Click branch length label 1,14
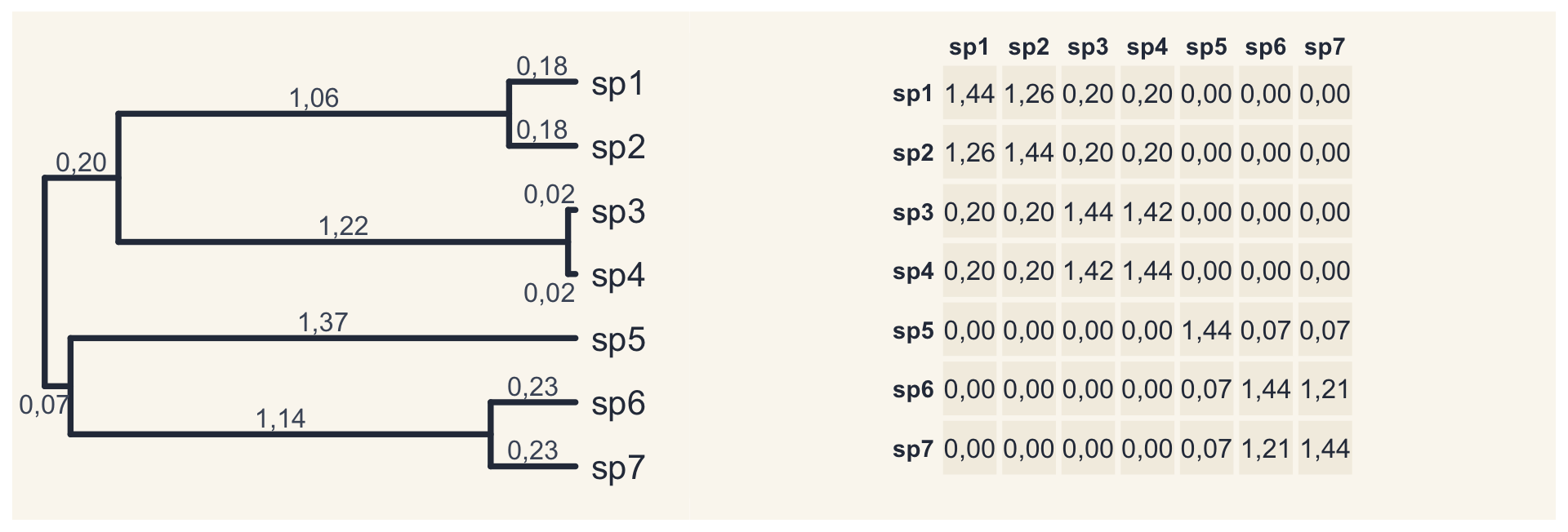The height and width of the screenshot is (532, 1568). point(280,419)
